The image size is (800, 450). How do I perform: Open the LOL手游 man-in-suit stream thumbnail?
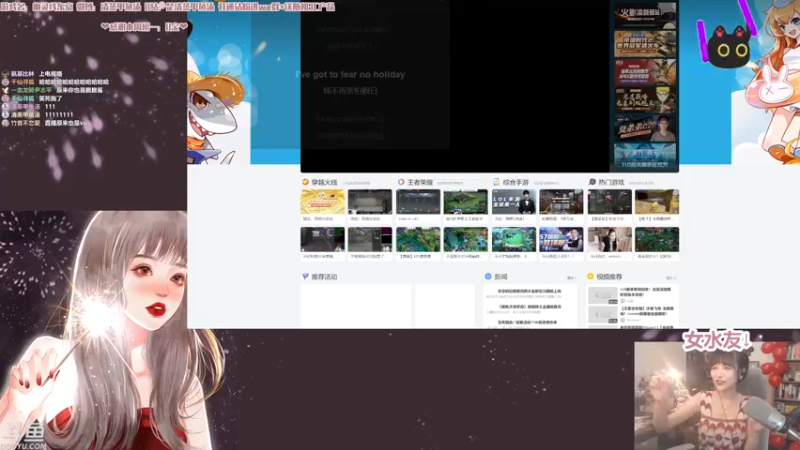(x=514, y=202)
